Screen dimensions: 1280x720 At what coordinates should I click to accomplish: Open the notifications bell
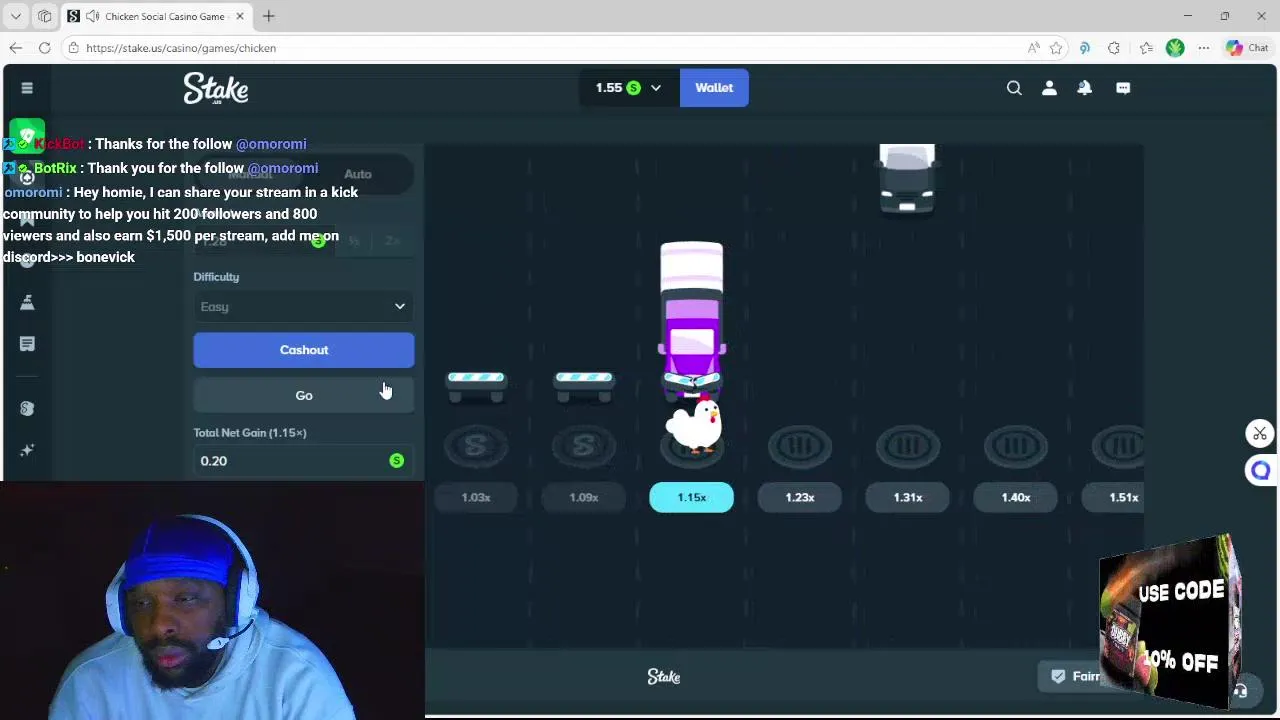coord(1084,88)
